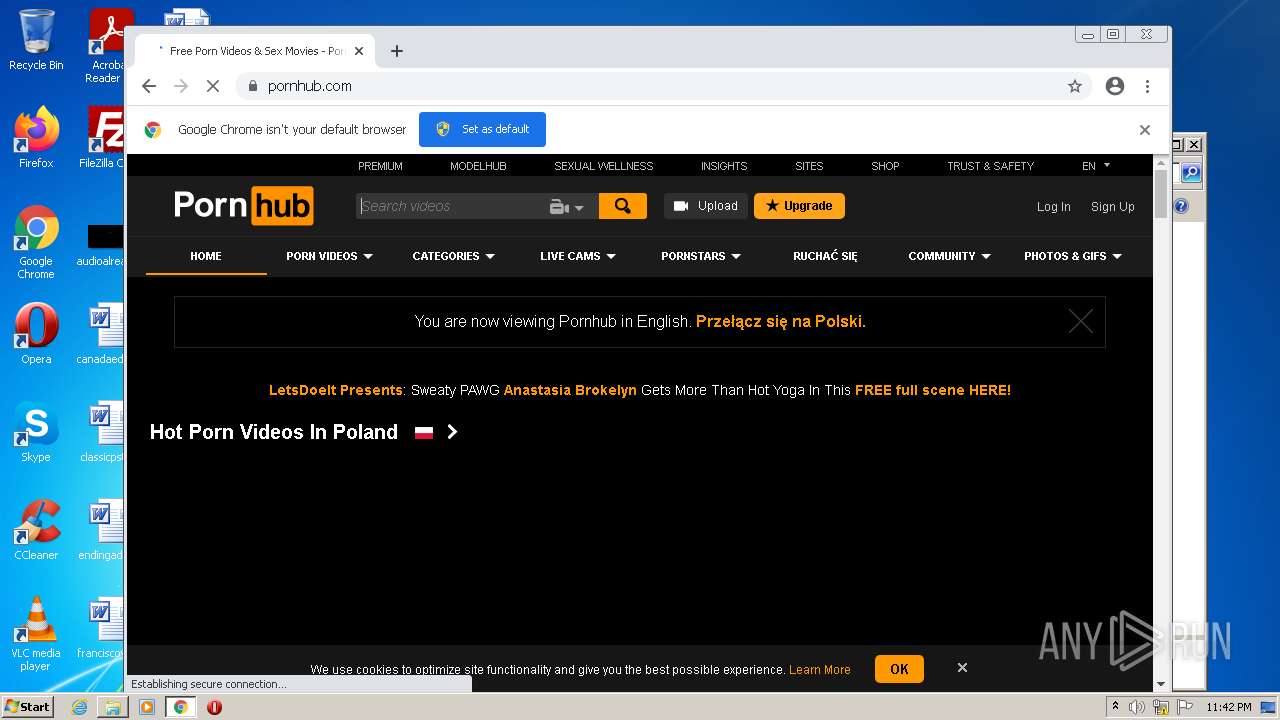This screenshot has width=1280, height=720.
Task: Bookmark this page star icon
Action: point(1075,86)
